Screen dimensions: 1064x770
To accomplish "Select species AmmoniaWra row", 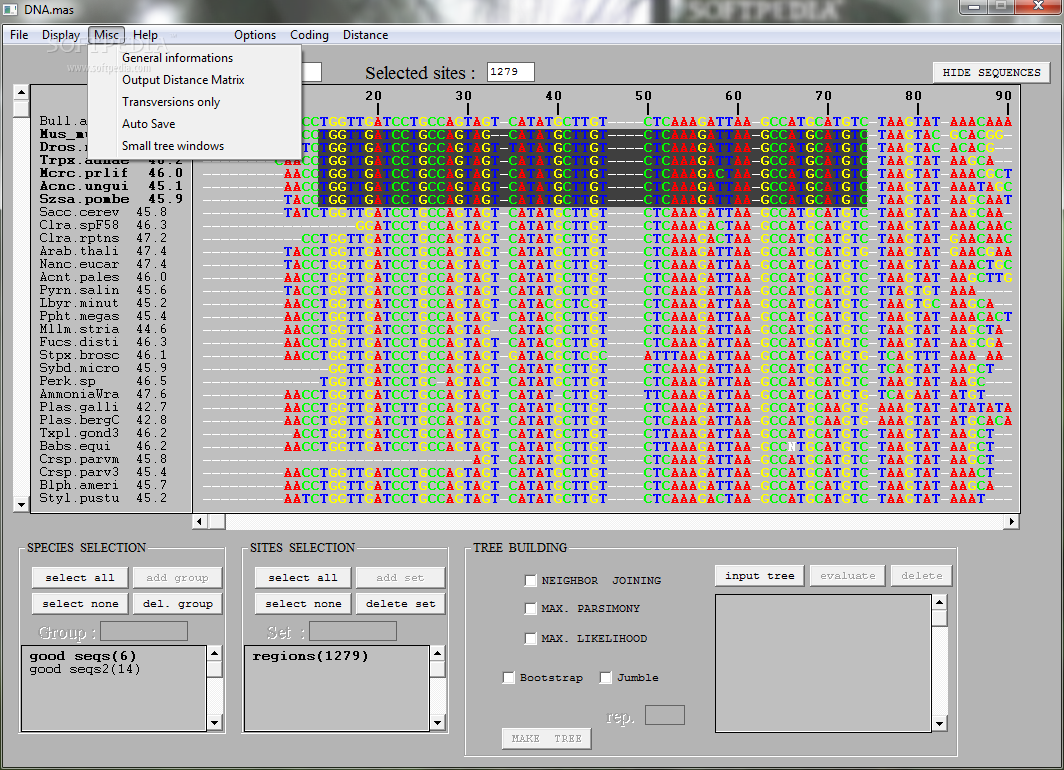I will click(x=103, y=394).
